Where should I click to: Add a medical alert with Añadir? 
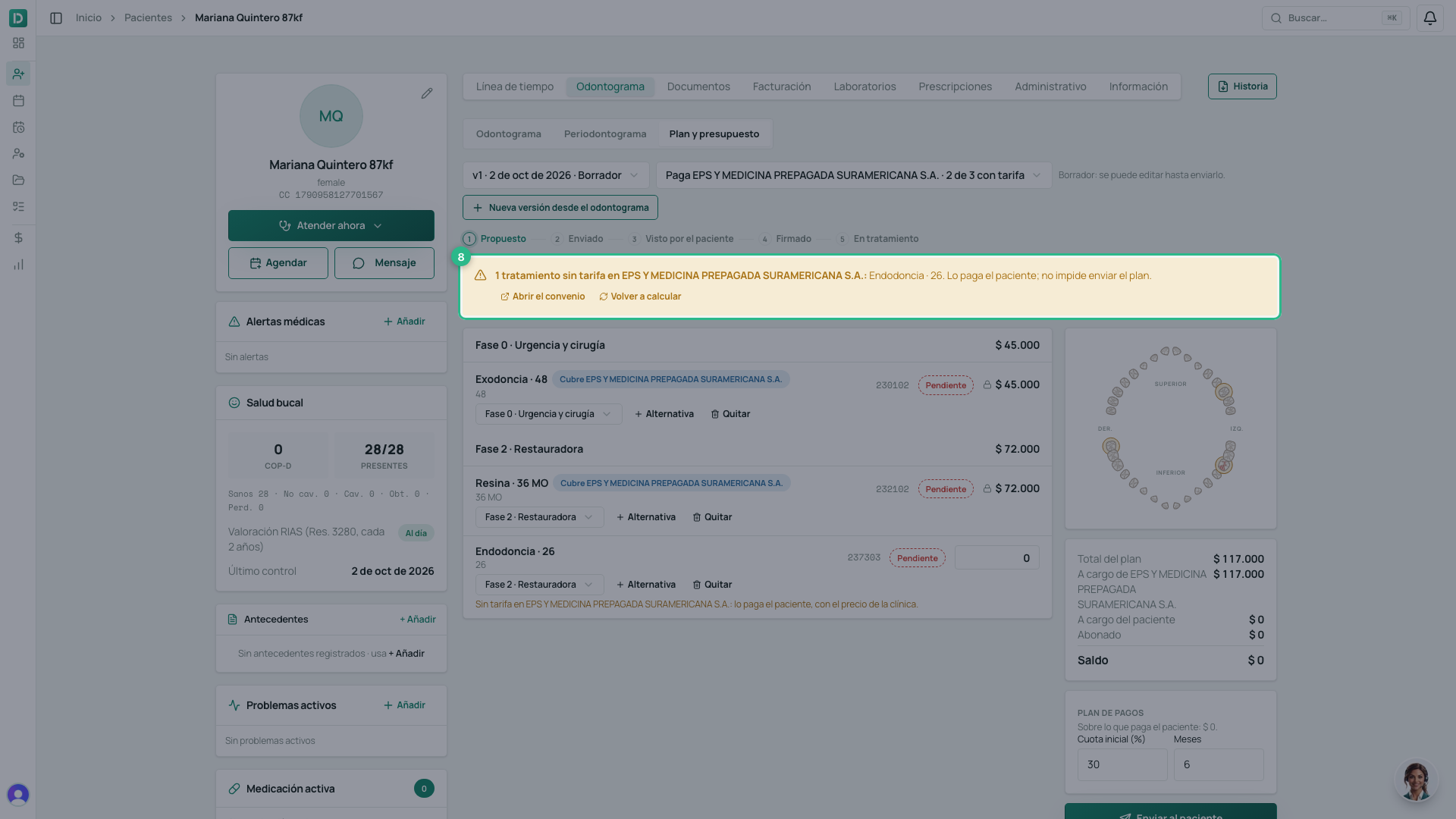404,322
